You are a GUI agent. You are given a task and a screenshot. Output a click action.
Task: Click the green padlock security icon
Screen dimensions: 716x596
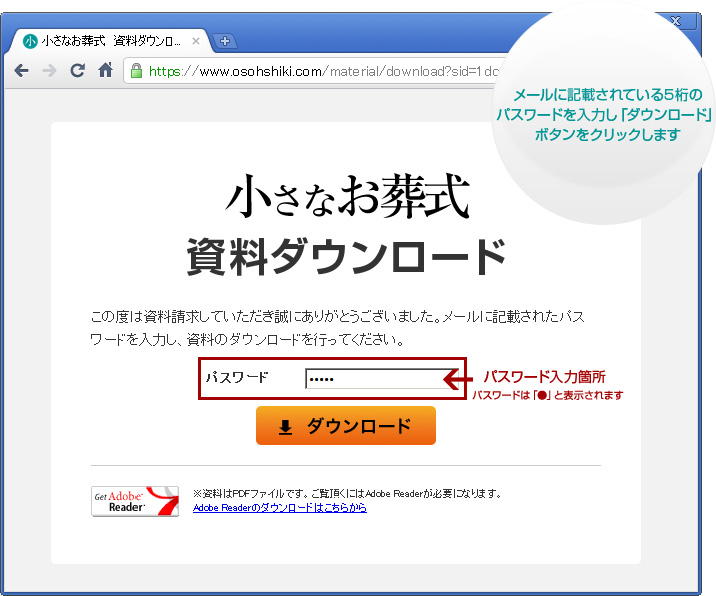coord(136,71)
